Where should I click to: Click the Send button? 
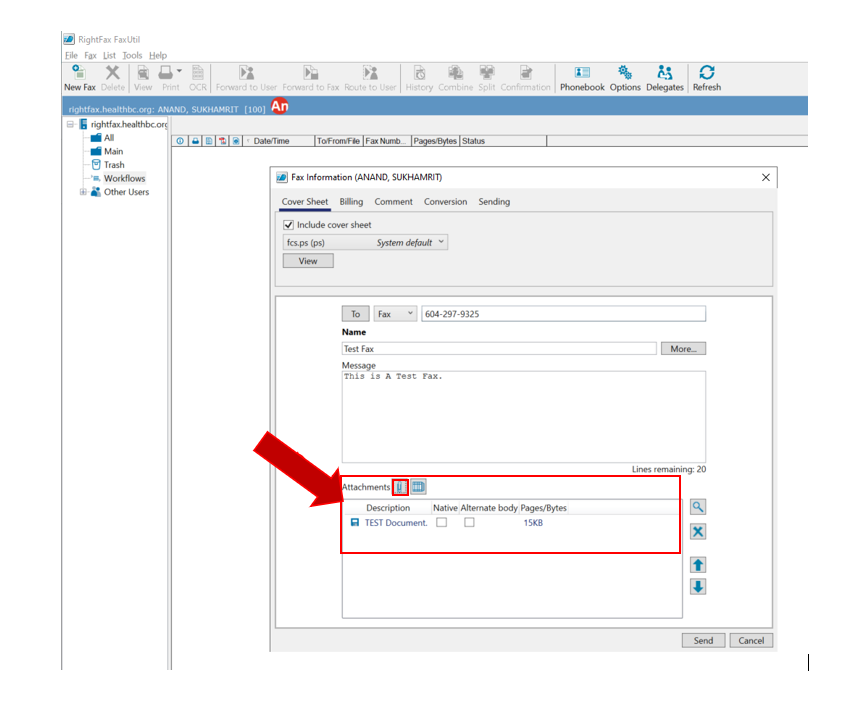tap(703, 640)
